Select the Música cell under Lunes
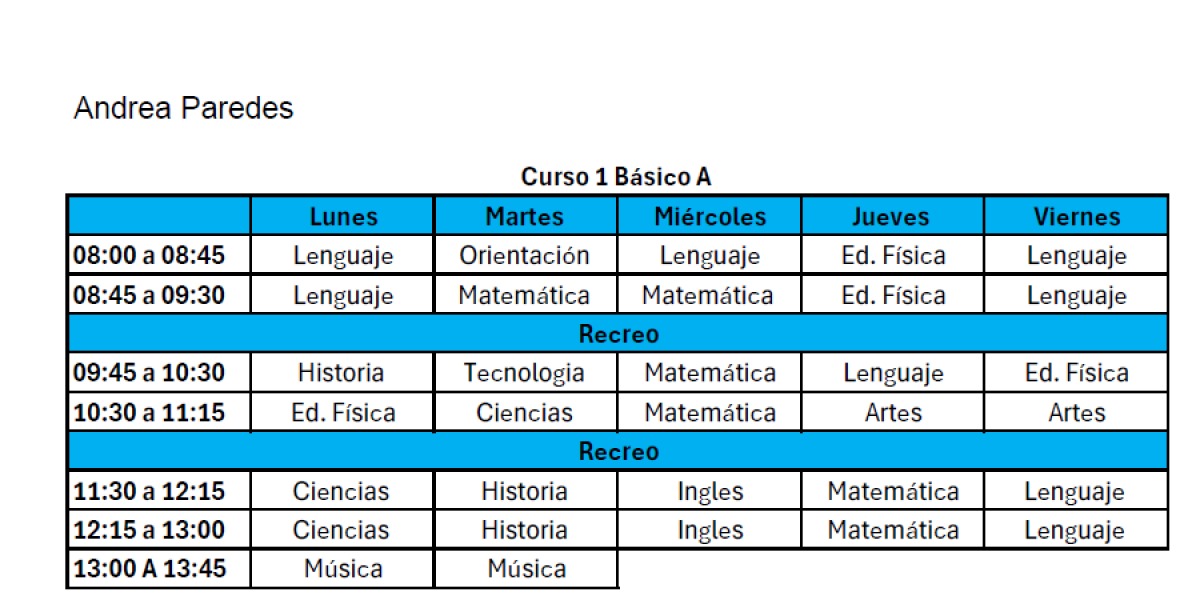The image size is (1200, 608). coord(343,569)
